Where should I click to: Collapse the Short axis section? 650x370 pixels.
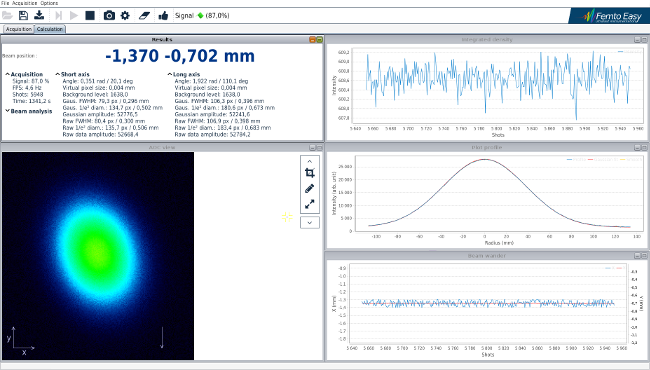58,74
